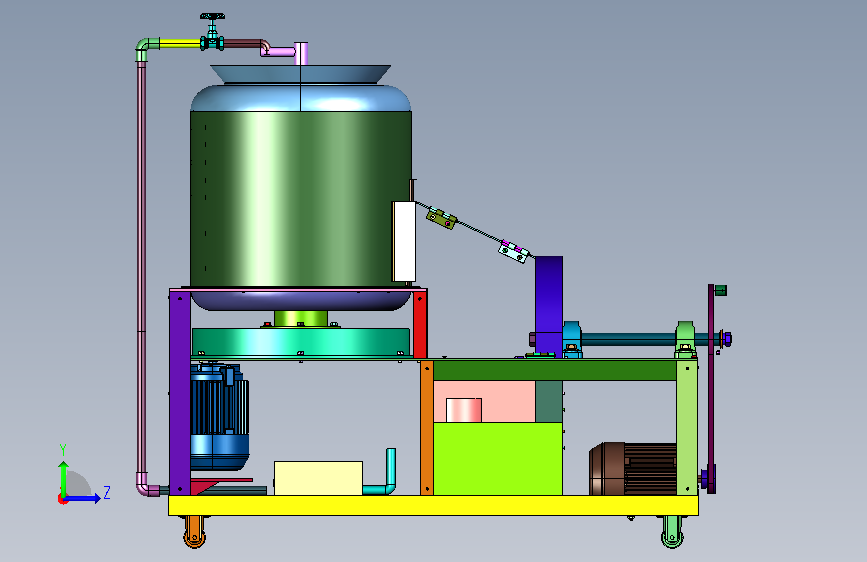Click the Y axis label of the triad
Viewport: 867px width, 562px height.
pyautogui.click(x=63, y=450)
